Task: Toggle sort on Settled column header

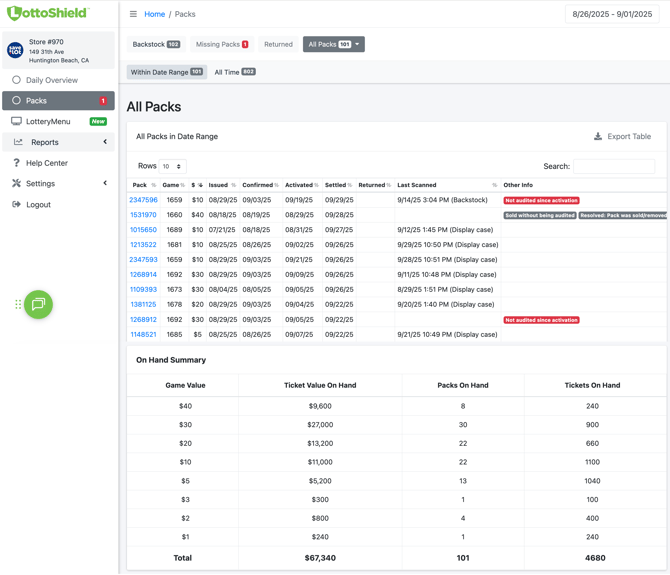Action: coord(338,185)
